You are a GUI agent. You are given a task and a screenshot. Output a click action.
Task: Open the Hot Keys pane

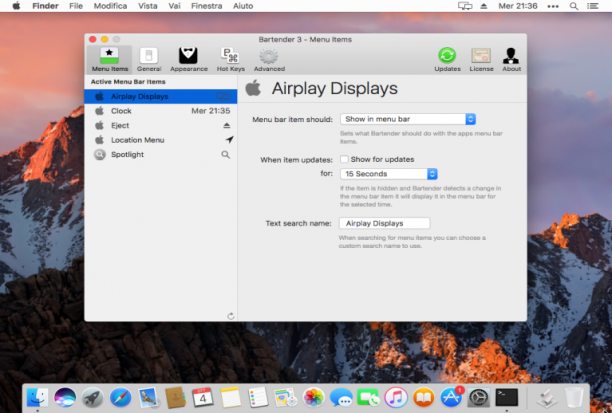(231, 60)
